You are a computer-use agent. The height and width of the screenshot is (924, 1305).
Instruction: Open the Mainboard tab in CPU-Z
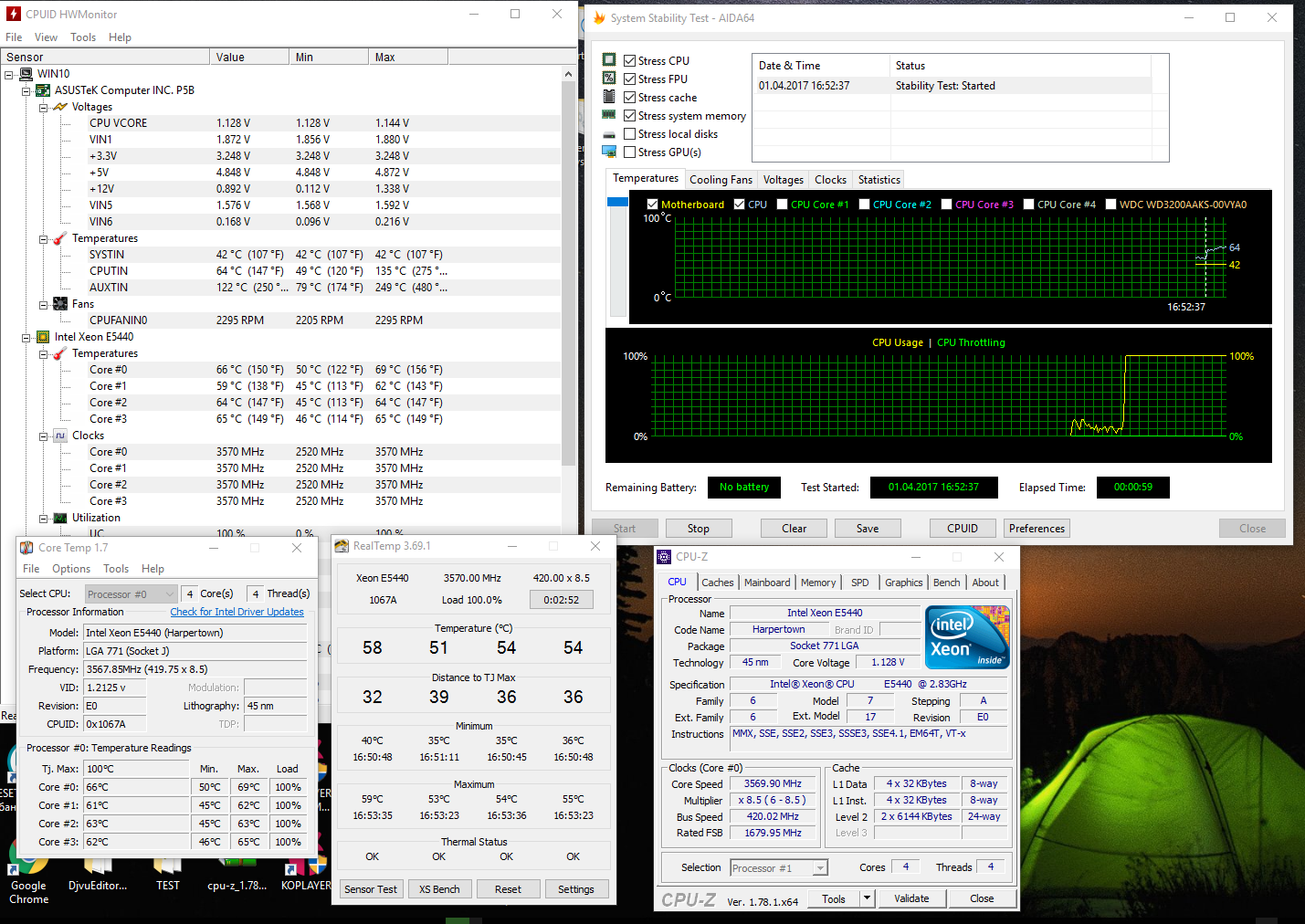[767, 583]
